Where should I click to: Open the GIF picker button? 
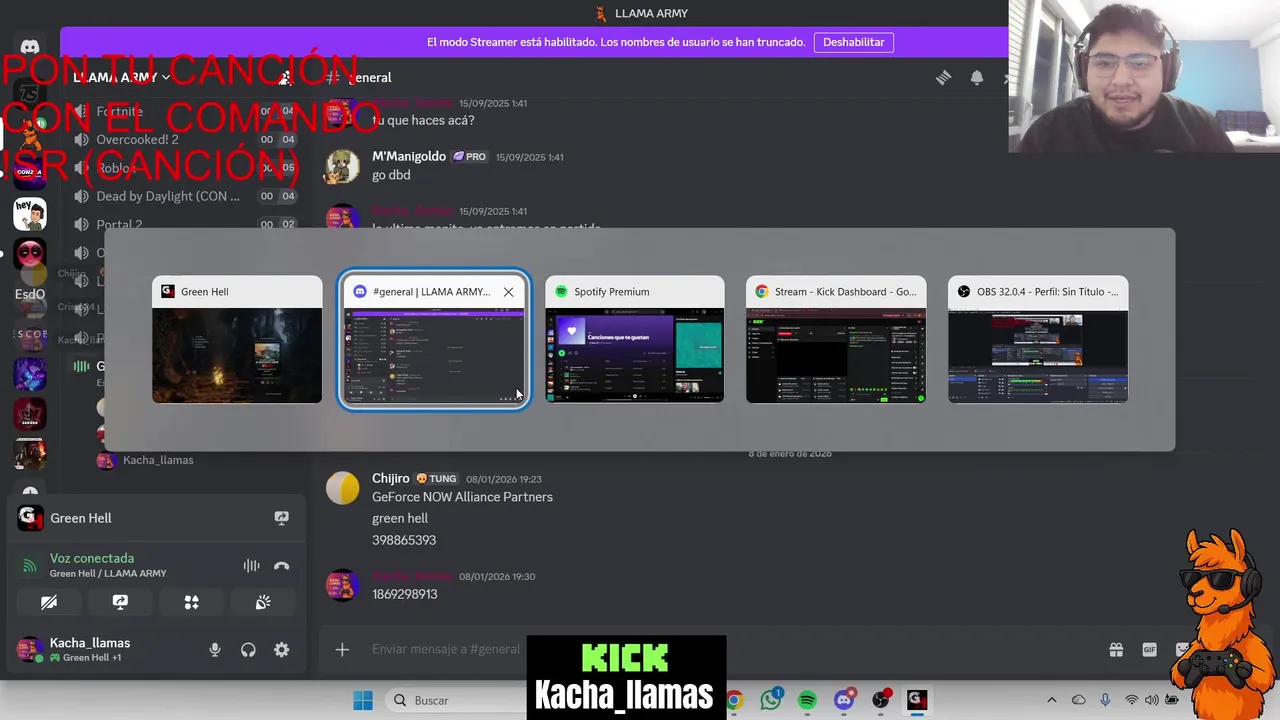click(x=1150, y=650)
